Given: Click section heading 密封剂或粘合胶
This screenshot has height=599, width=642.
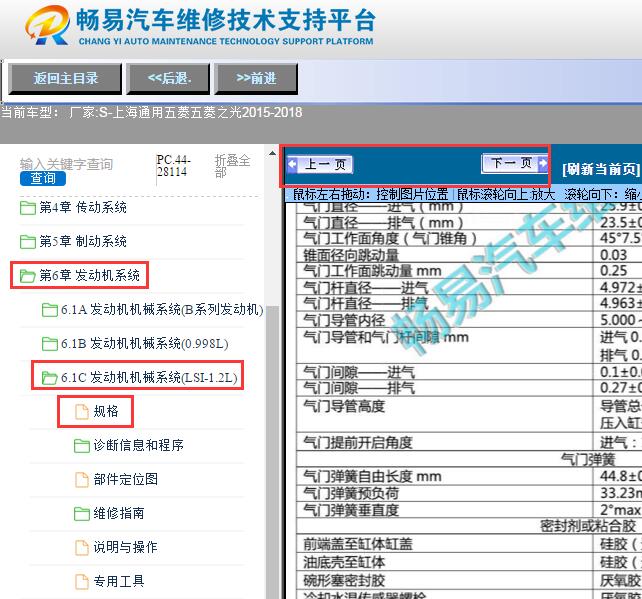Looking at the screenshot, I should click(588, 526).
